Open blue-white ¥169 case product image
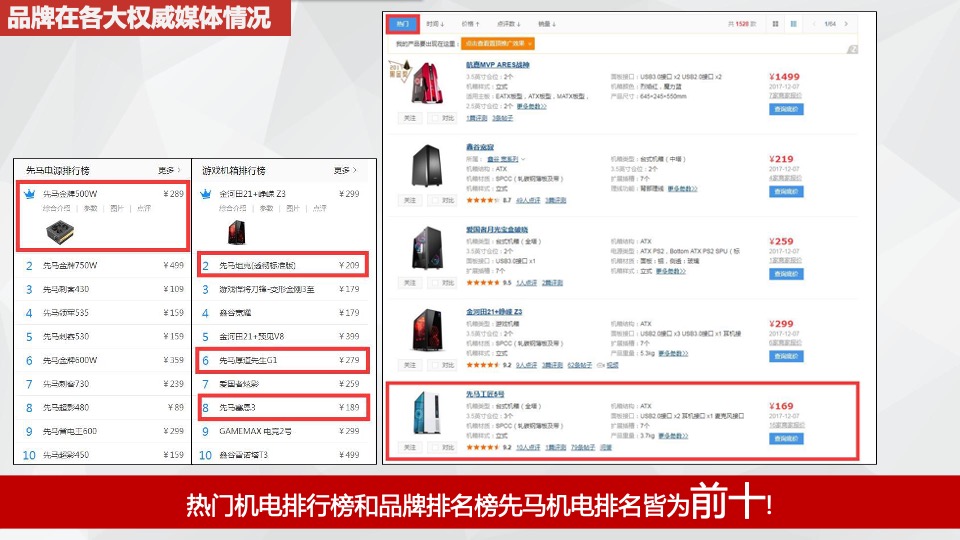The height and width of the screenshot is (540, 960). (x=427, y=413)
